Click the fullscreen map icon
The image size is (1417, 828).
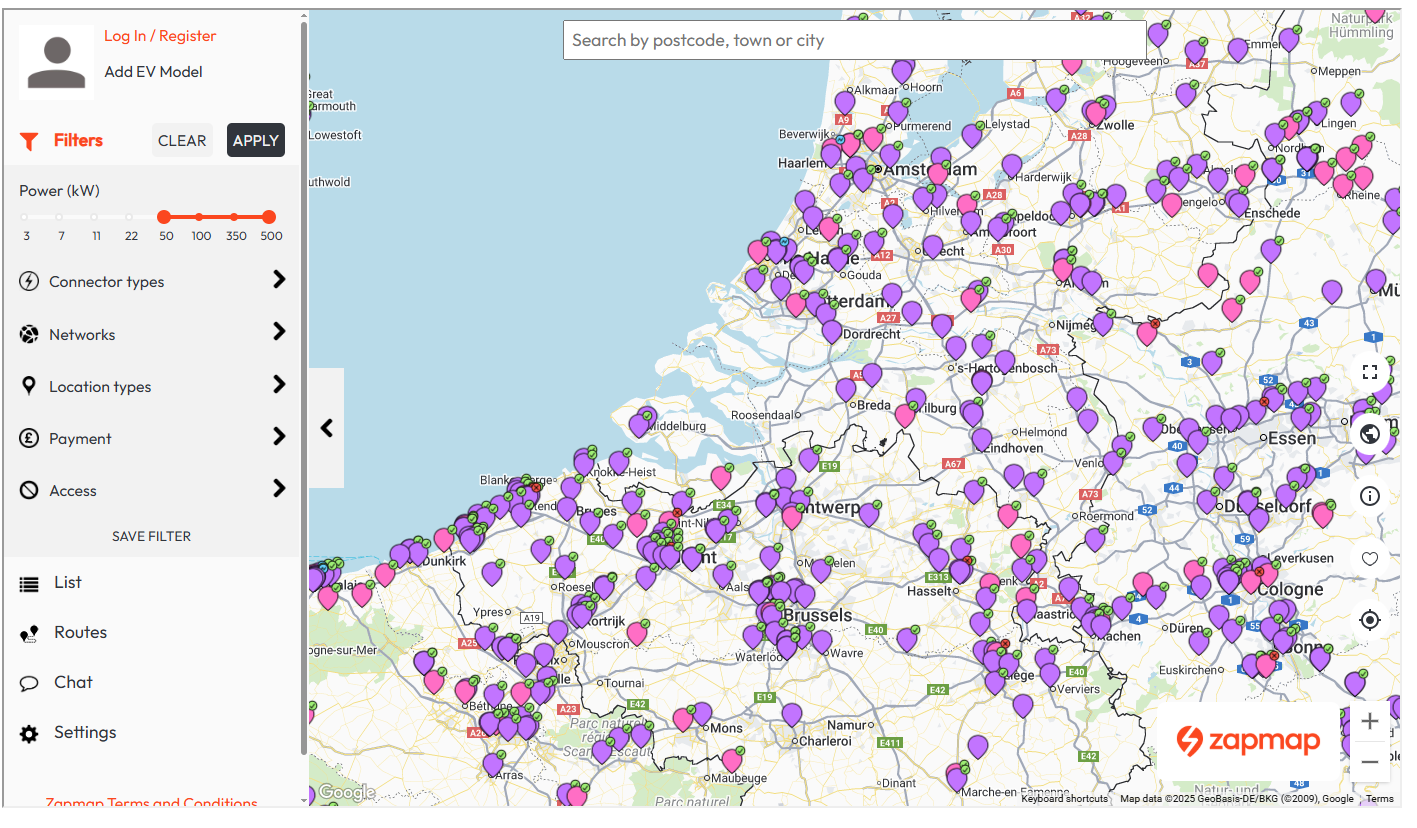(1369, 372)
